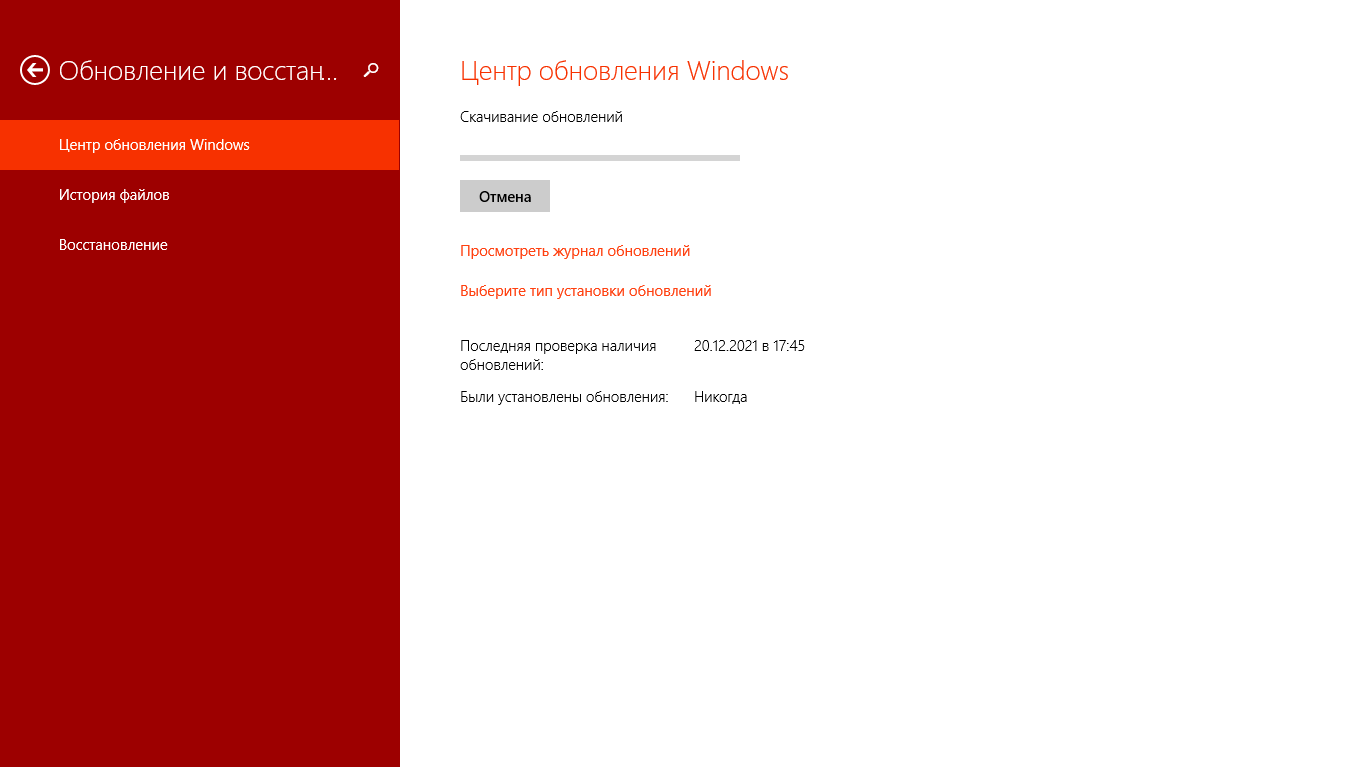Image resolution: width=1365 pixels, height=767 pixels.
Task: Open Просмотреть журнал обновлений link
Action: point(575,251)
